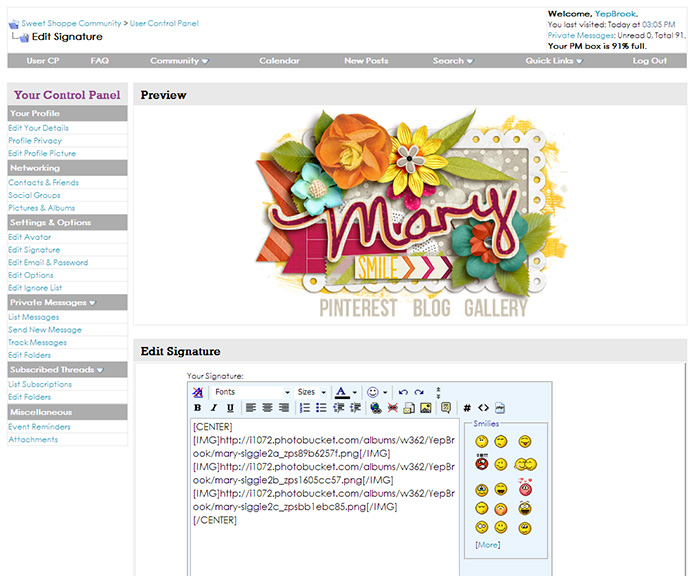This screenshot has width=700, height=576.
Task: Open Social Groups
Action: (x=34, y=195)
